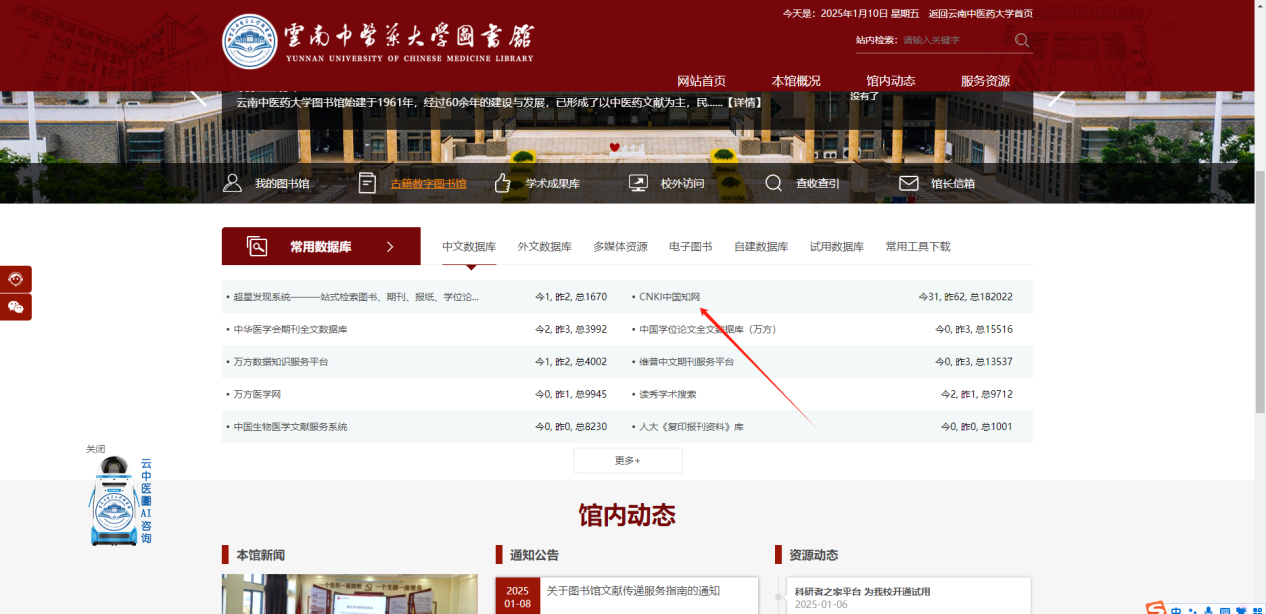Viewport: 1266px width, 614px height.
Task: Open the WeChat icon on left sidebar
Action: click(x=16, y=307)
